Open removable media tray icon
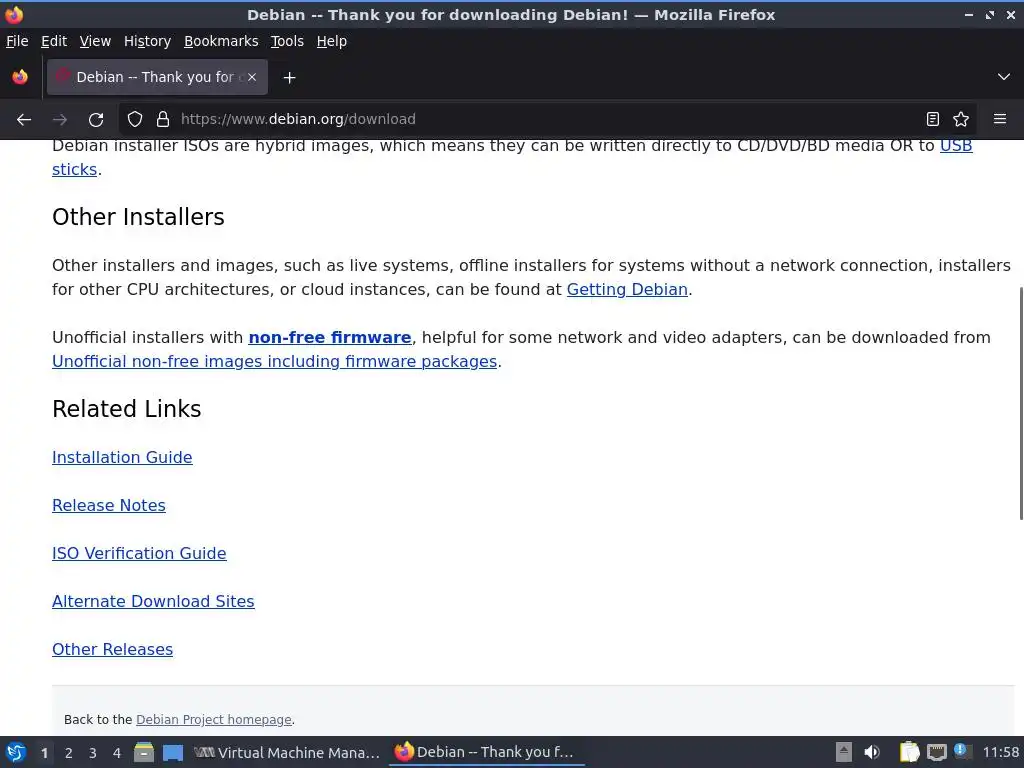 [844, 752]
